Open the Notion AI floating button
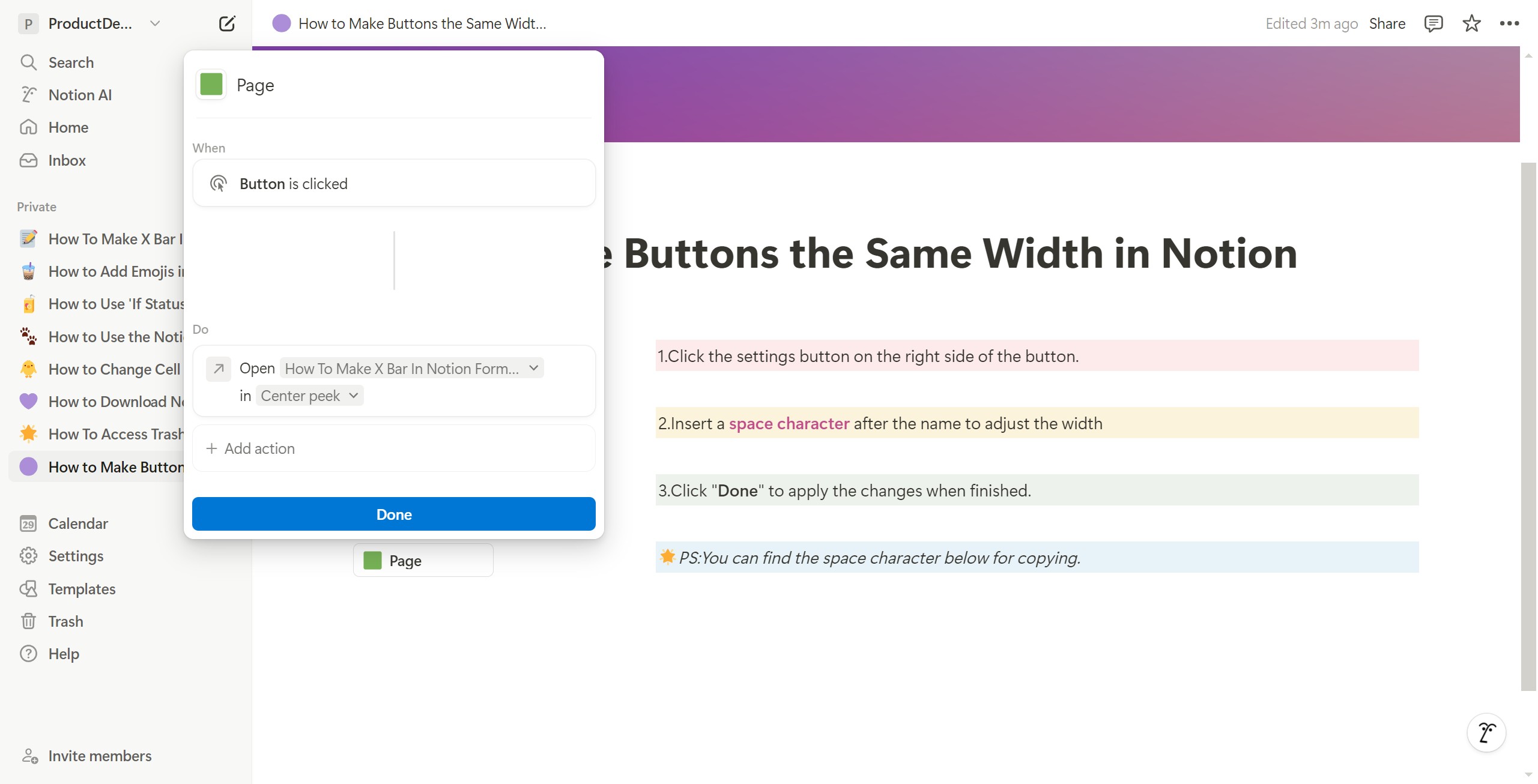Screen dimensions: 1538x784 pyautogui.click(x=1486, y=732)
